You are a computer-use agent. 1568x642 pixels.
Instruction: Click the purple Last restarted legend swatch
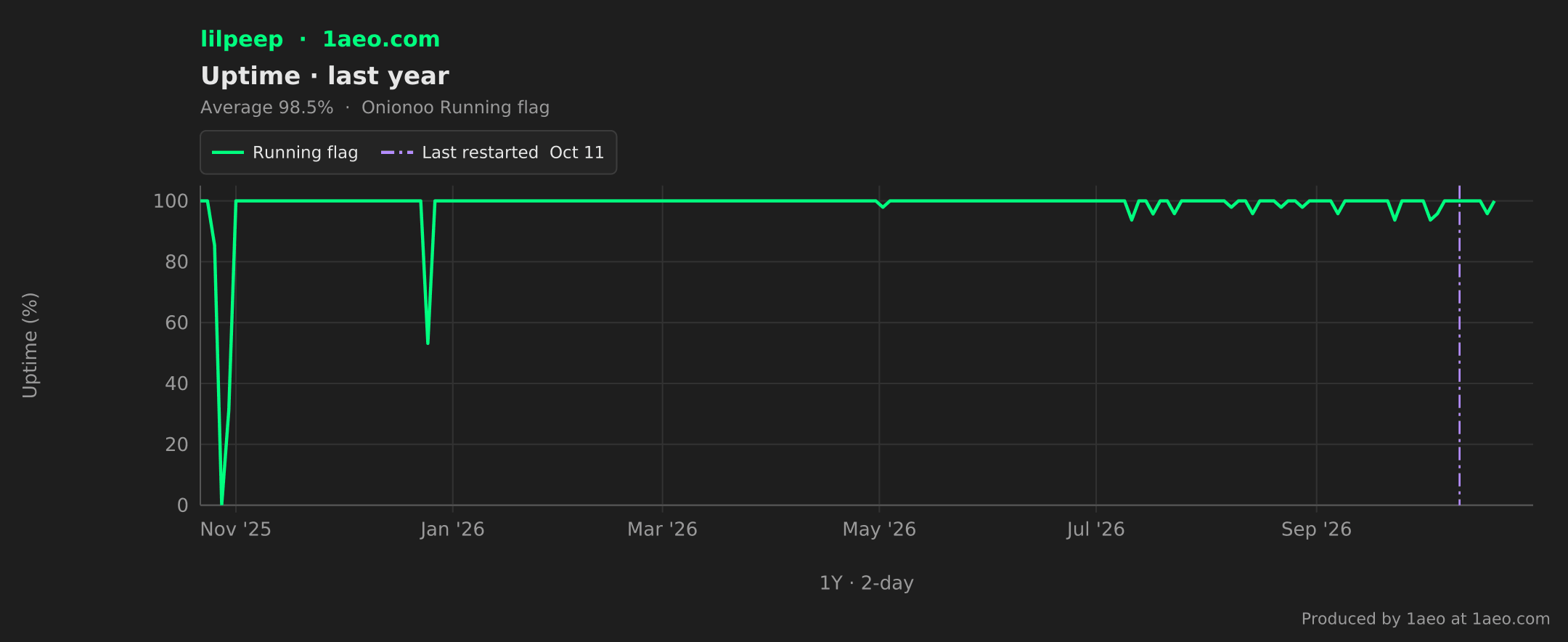pos(397,153)
